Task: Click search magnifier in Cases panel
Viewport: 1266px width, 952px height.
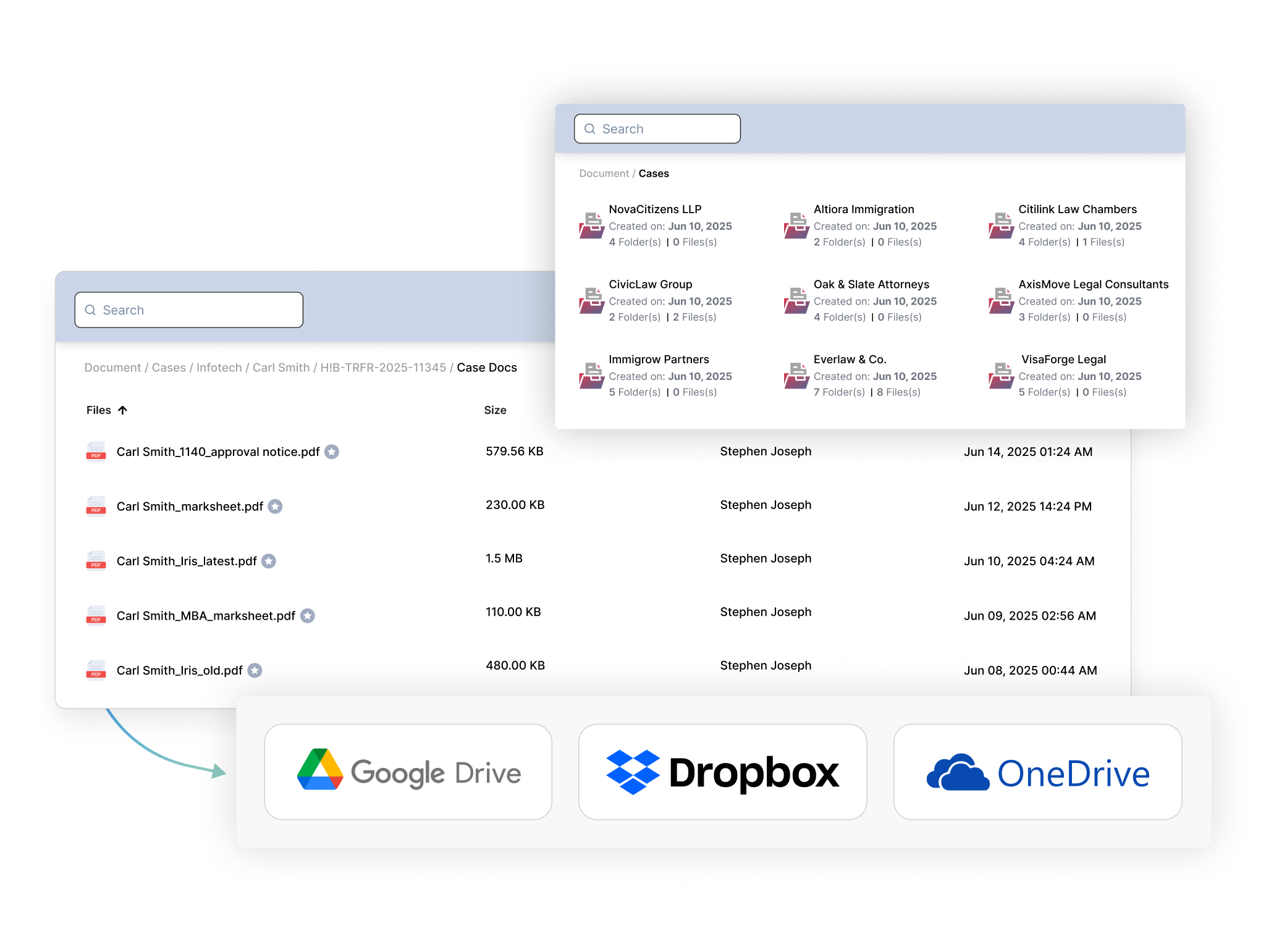Action: click(590, 128)
